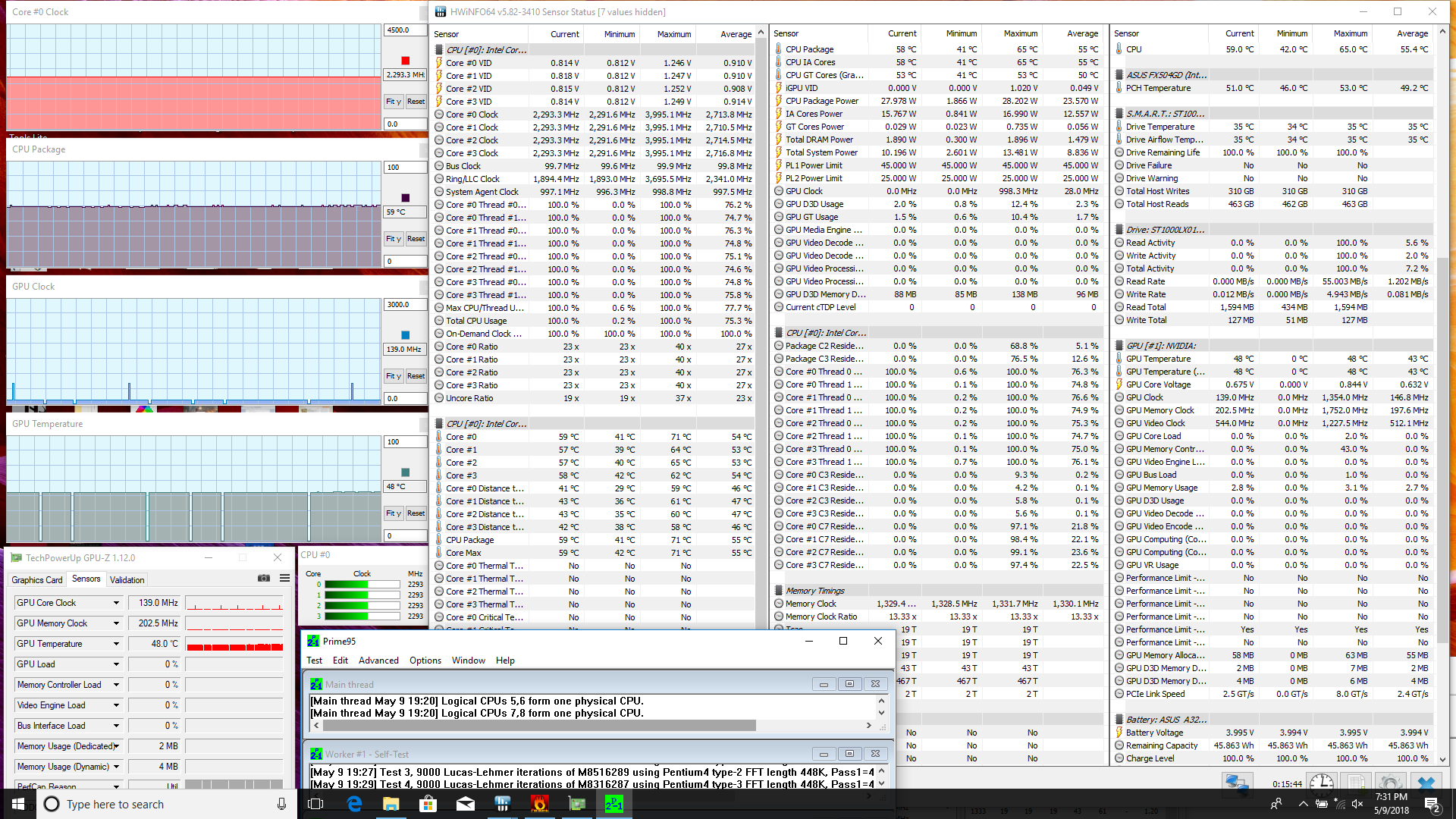Open GPU Core Clock sensor dropdown
The image size is (1456, 819).
[x=116, y=603]
